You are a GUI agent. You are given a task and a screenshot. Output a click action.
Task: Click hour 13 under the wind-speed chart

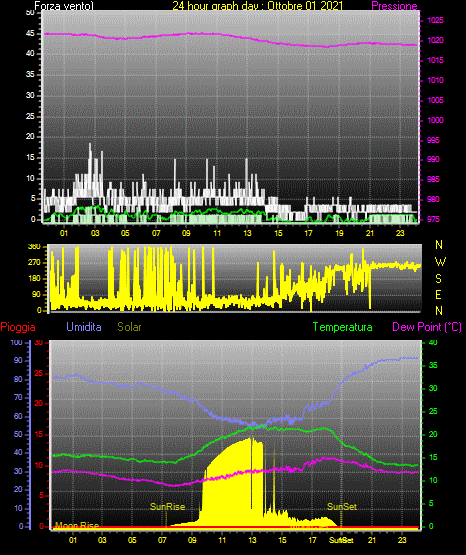tap(247, 233)
